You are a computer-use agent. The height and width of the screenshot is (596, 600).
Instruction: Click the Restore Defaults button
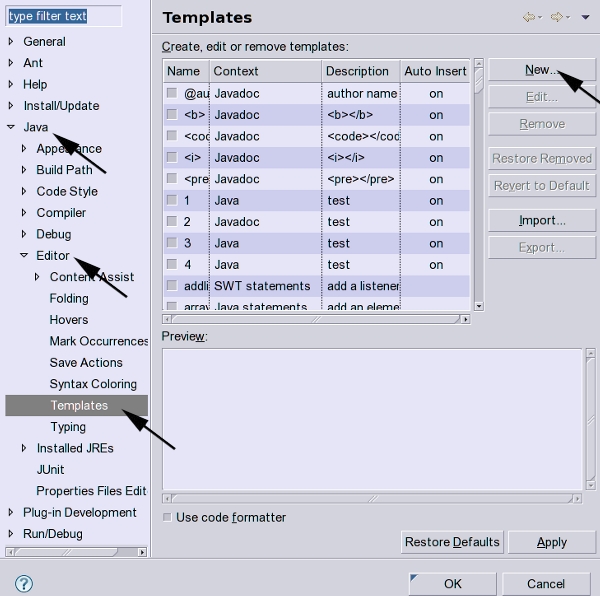click(x=451, y=542)
